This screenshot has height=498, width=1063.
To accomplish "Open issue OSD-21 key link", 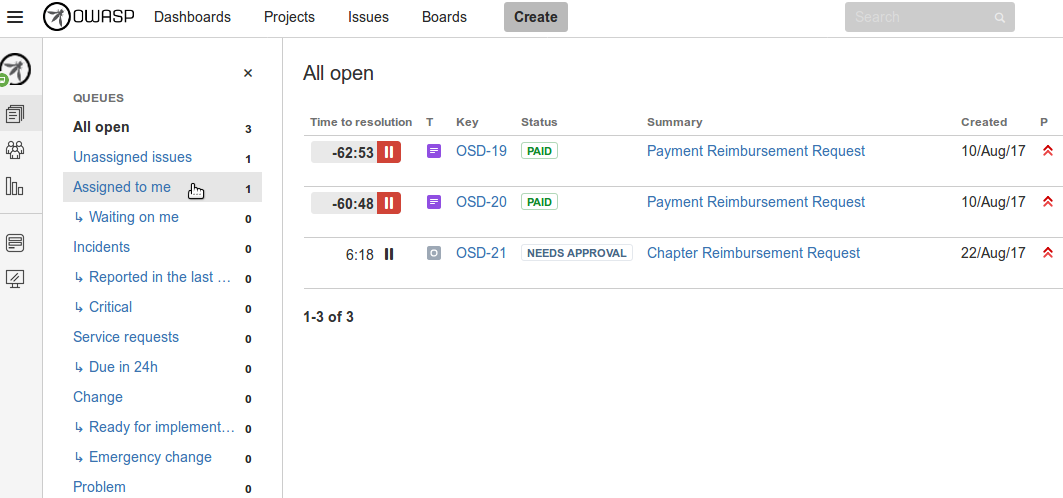I will pos(481,253).
